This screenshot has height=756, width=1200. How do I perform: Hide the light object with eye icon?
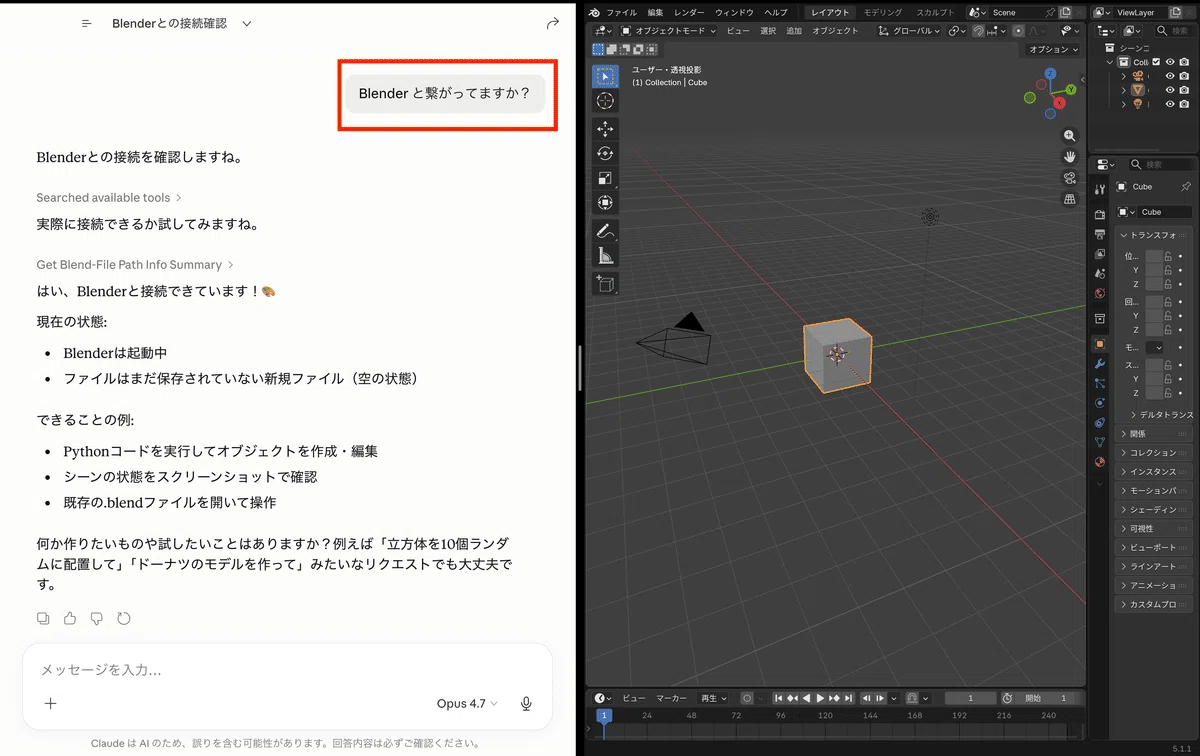pos(1170,104)
